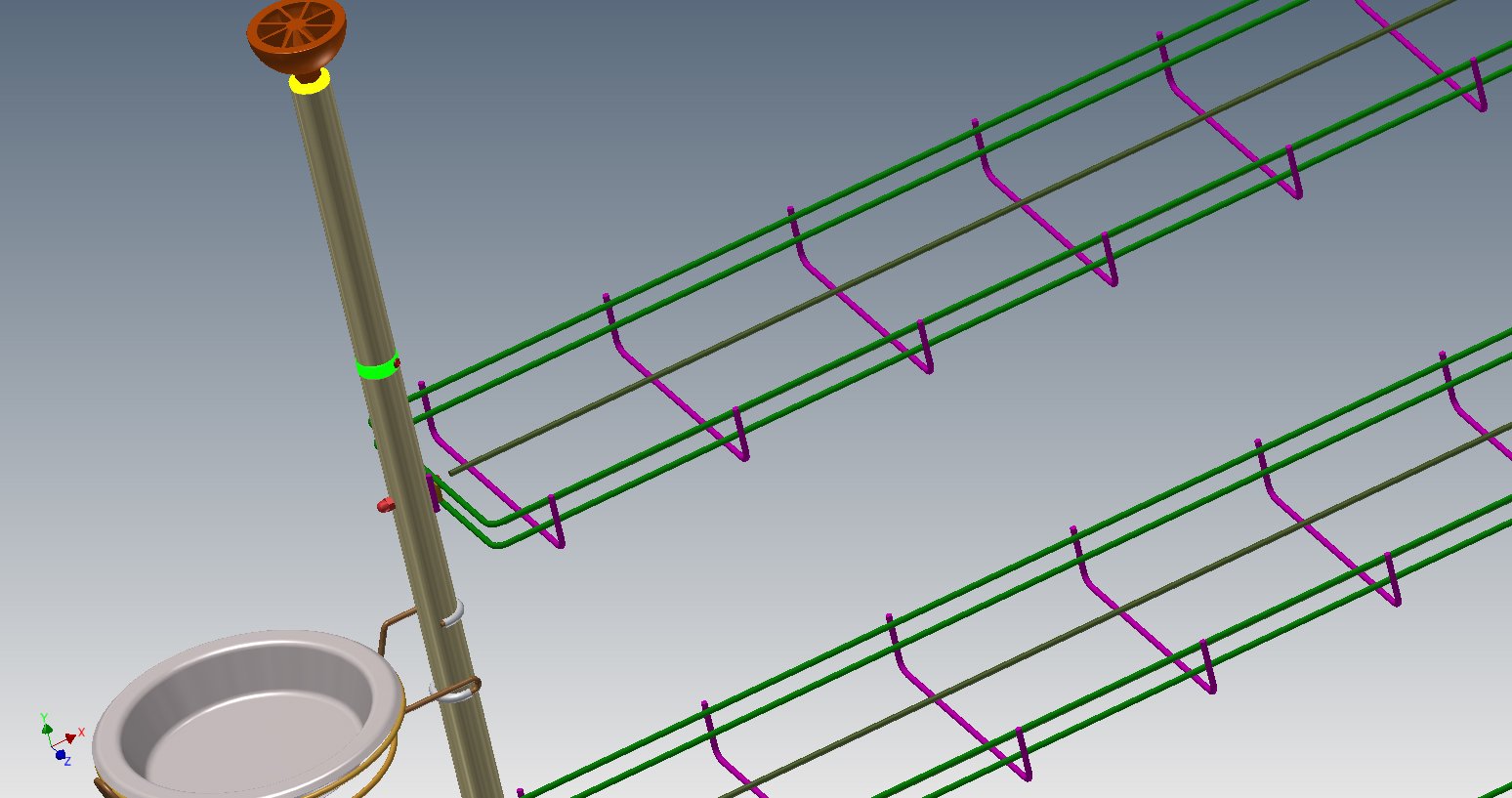The image size is (1512, 798).
Task: Select the bright green collar on the pole
Action: pyautogui.click(x=376, y=368)
